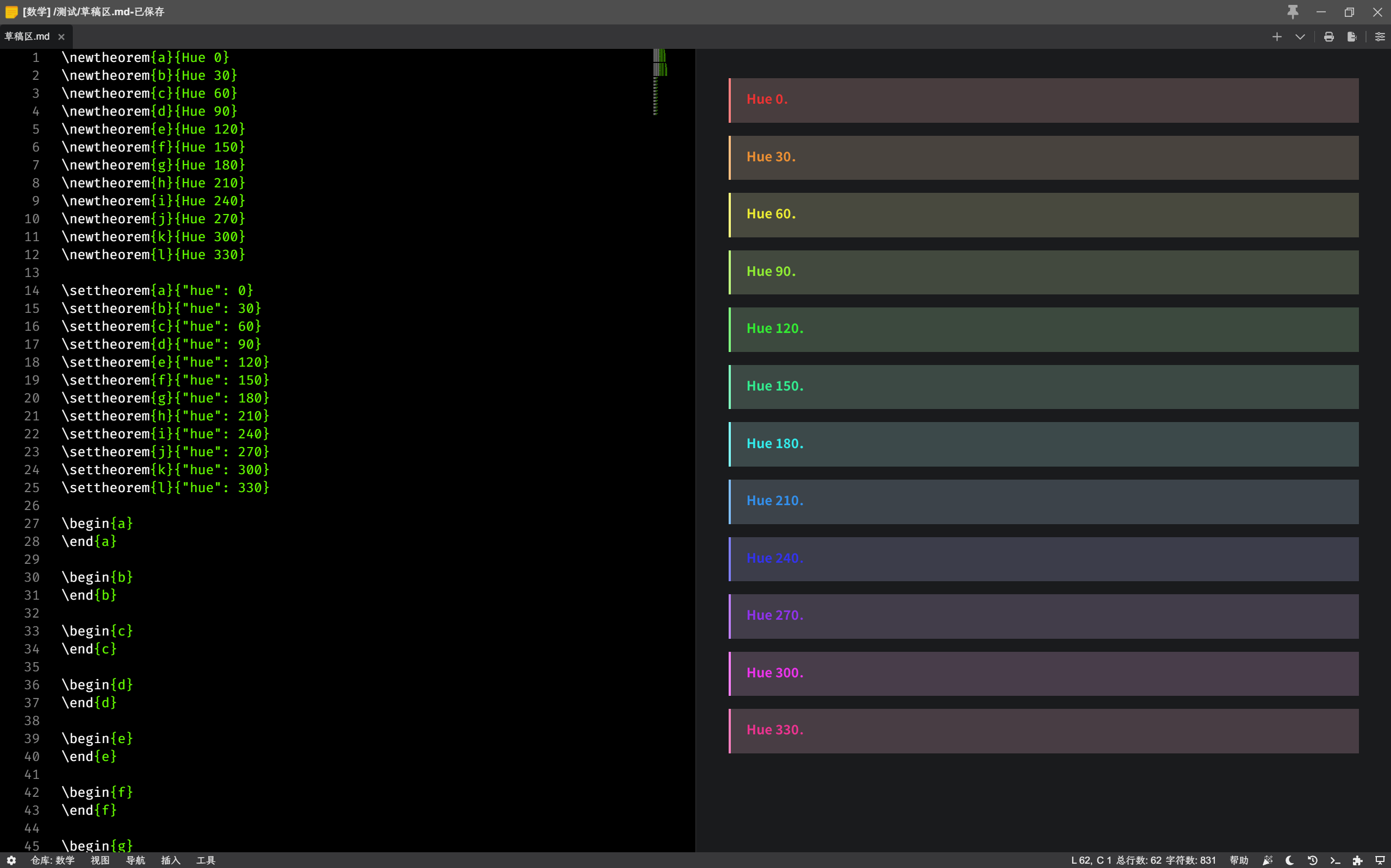Open extensions puzzle piece icon
This screenshot has width=1391, height=868.
1357,860
